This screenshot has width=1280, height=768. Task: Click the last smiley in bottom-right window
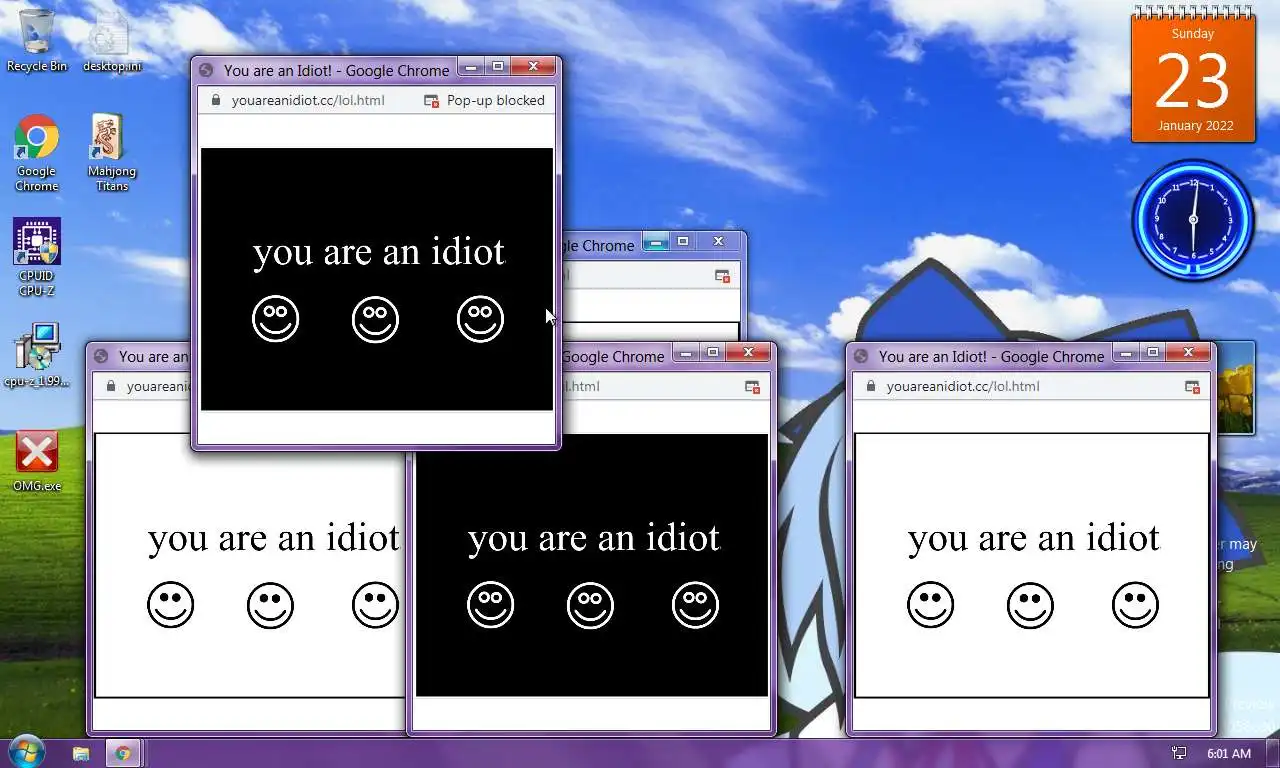[1135, 605]
